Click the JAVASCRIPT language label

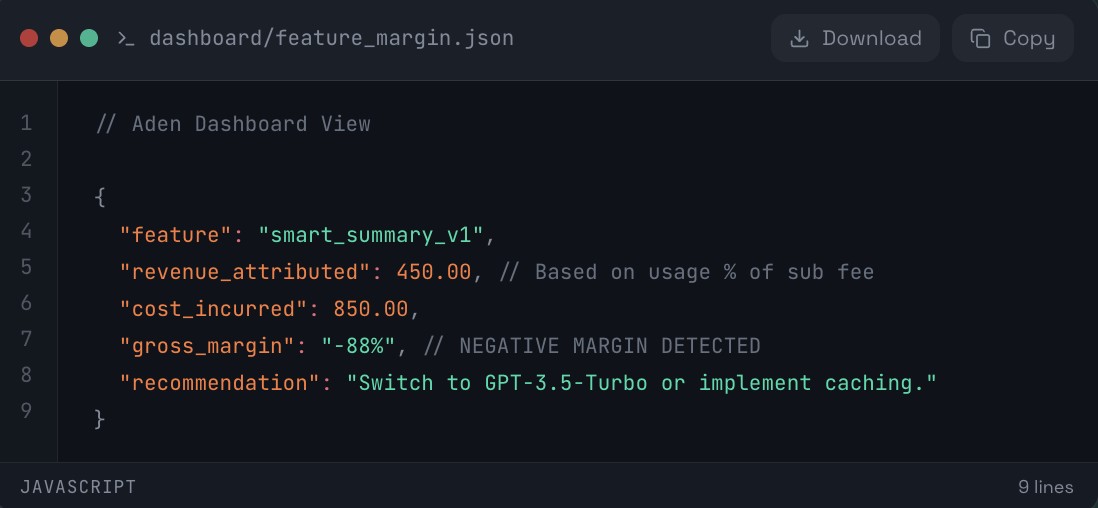tap(78, 487)
